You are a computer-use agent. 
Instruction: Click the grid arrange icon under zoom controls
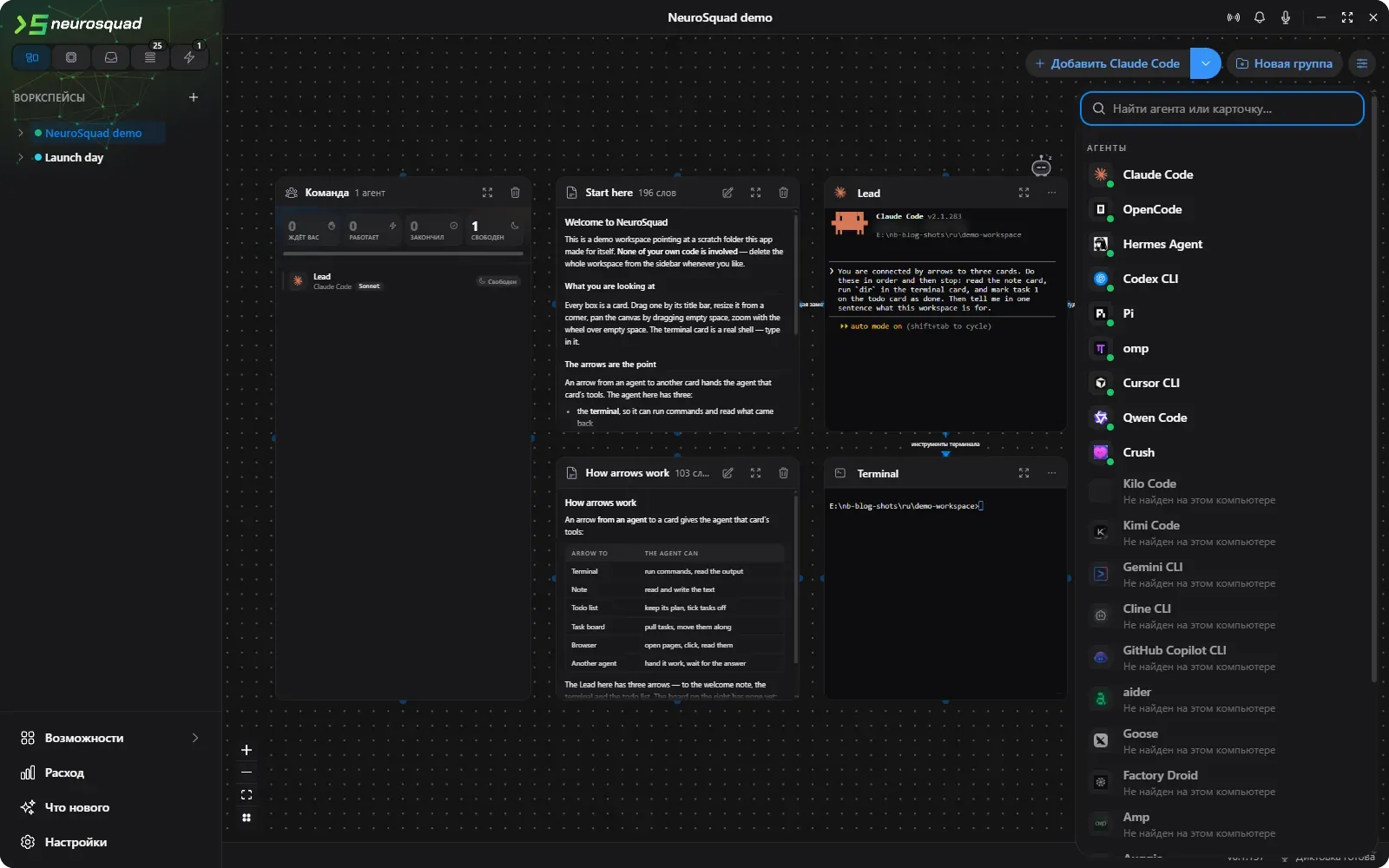(247, 818)
